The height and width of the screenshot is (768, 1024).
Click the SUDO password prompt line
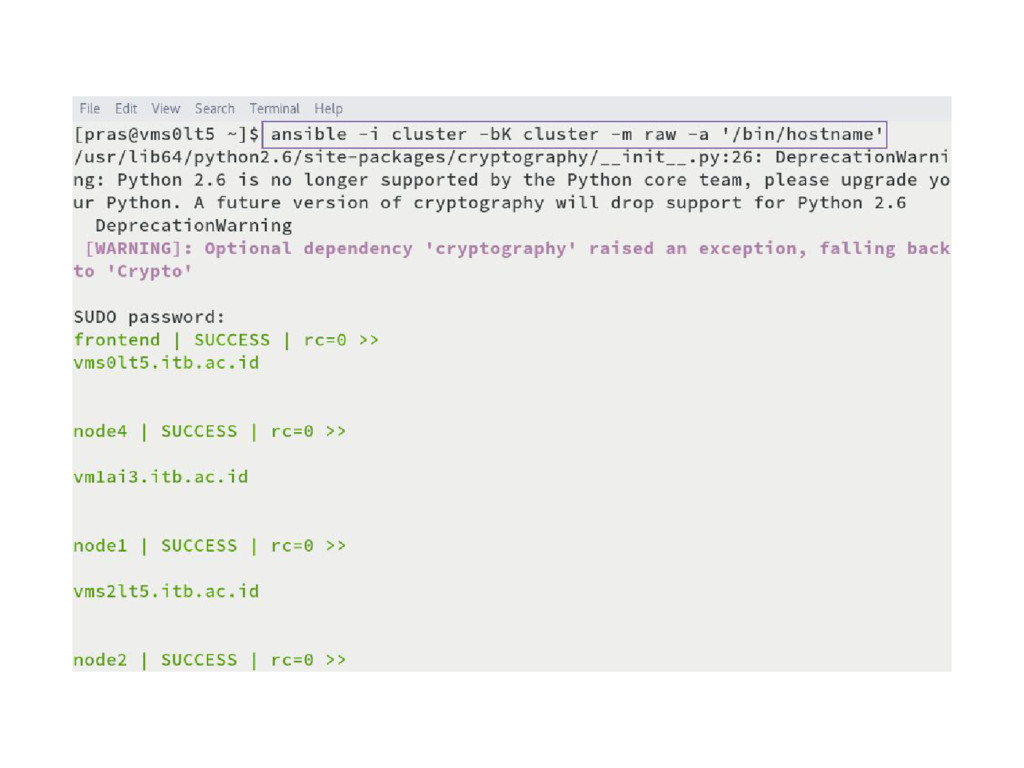coord(149,317)
